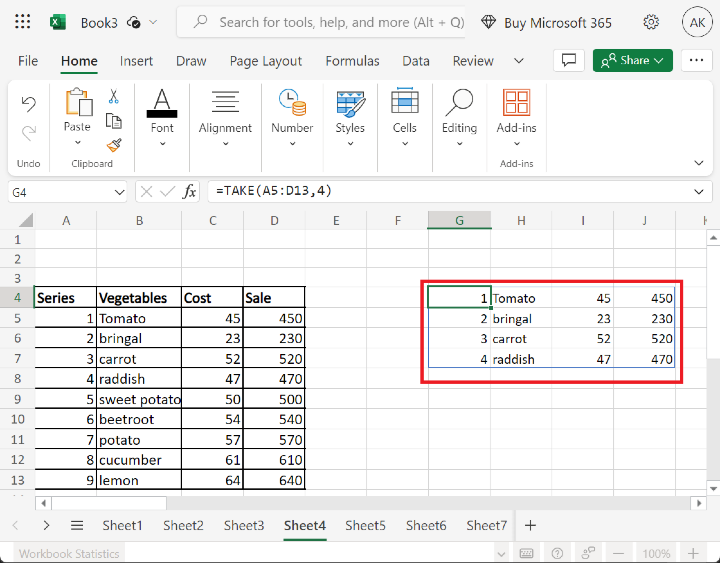The height and width of the screenshot is (563, 720).
Task: Open the Alignment group icon
Action: pyautogui.click(x=225, y=102)
